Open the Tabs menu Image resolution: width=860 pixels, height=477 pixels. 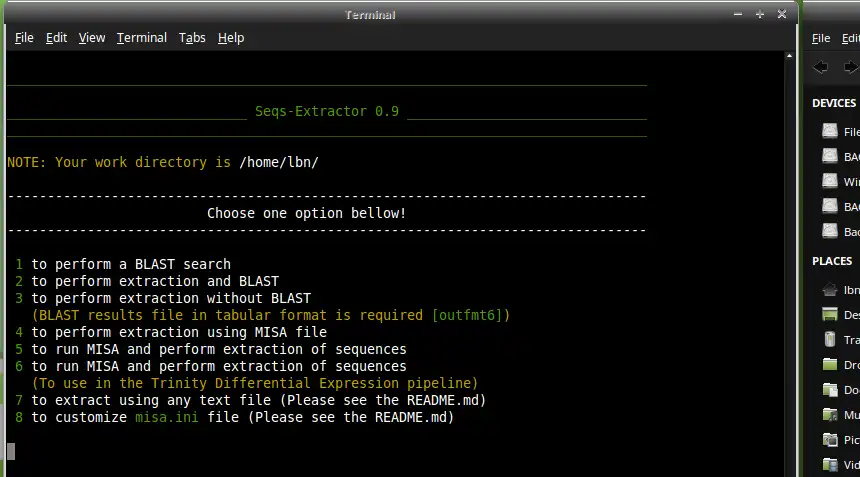tap(192, 38)
